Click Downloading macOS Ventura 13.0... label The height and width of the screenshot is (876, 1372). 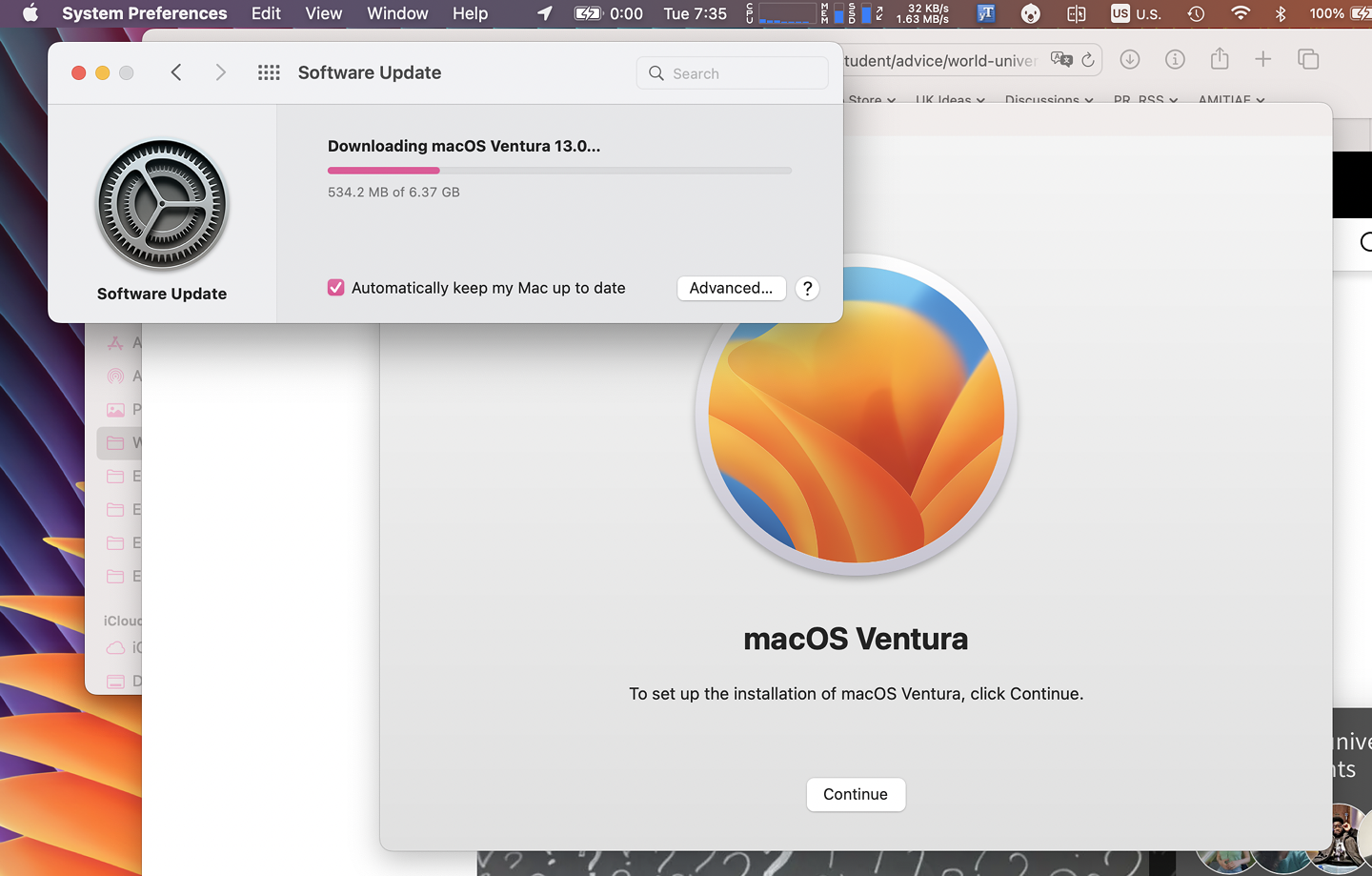click(x=464, y=146)
